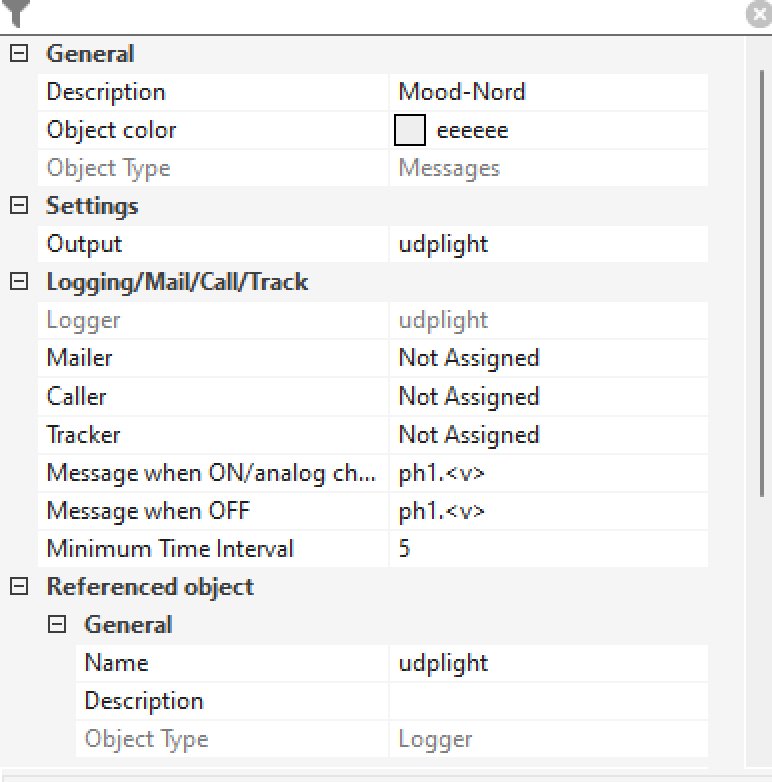Edit the Minimum Time Interval value
Viewport: 772px width, 782px height.
[547, 549]
